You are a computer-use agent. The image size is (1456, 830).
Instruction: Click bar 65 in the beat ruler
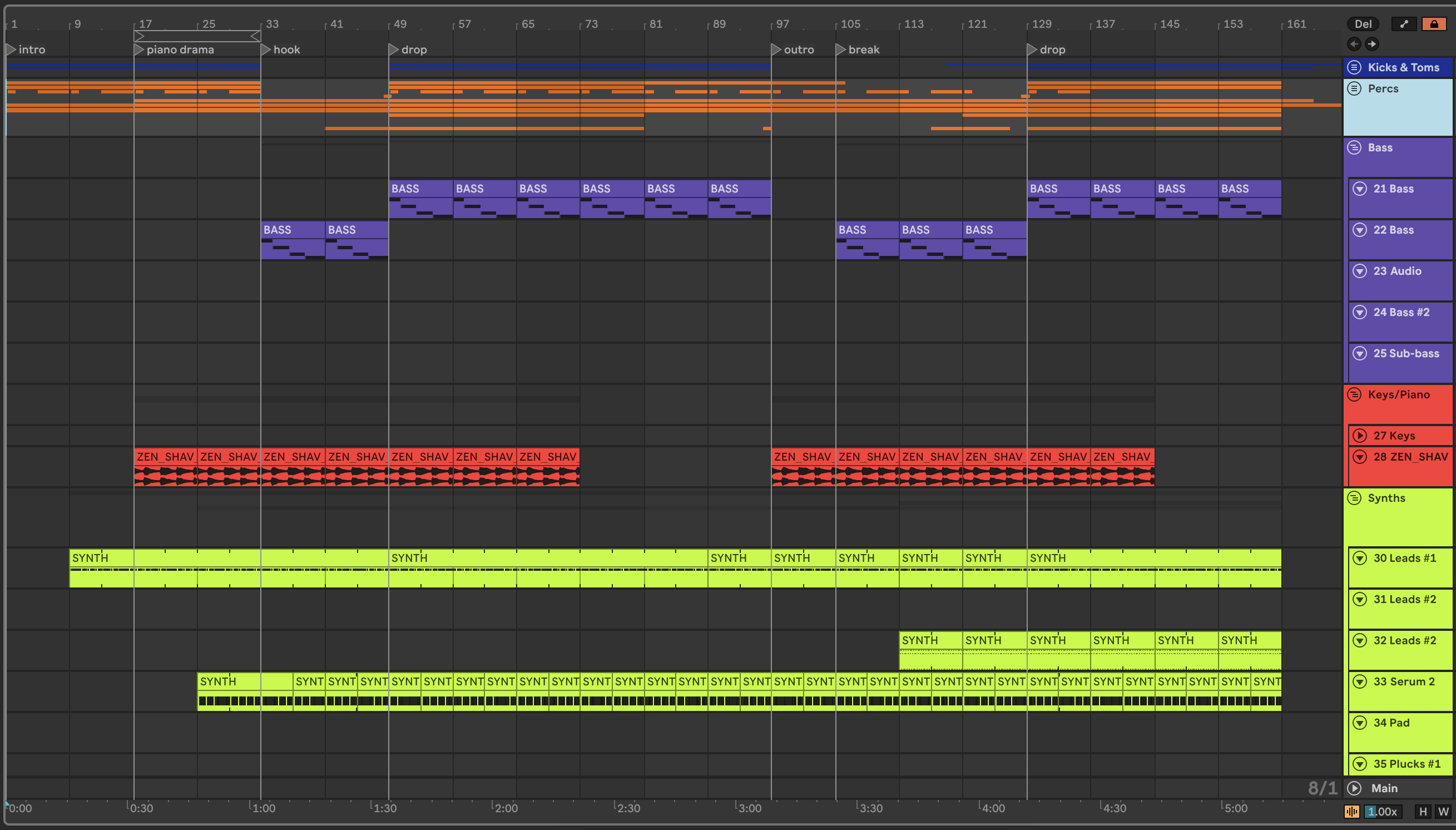[528, 24]
